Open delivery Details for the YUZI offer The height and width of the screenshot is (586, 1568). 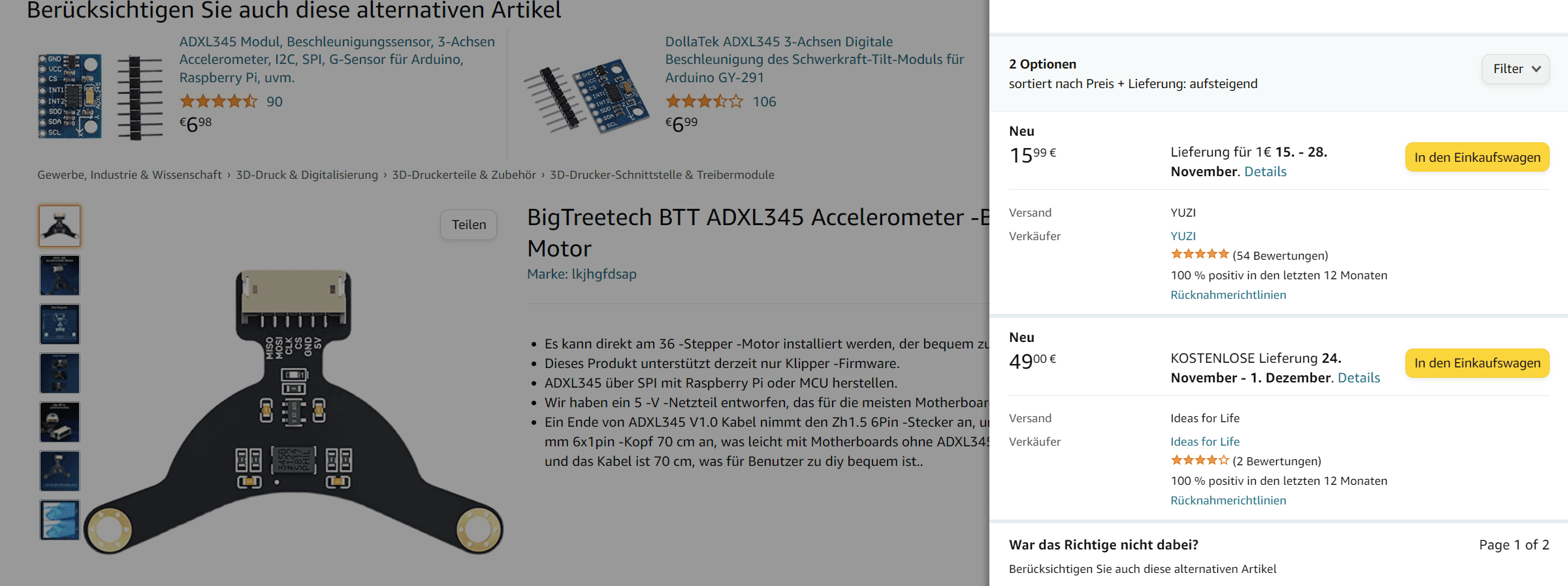coord(1265,172)
